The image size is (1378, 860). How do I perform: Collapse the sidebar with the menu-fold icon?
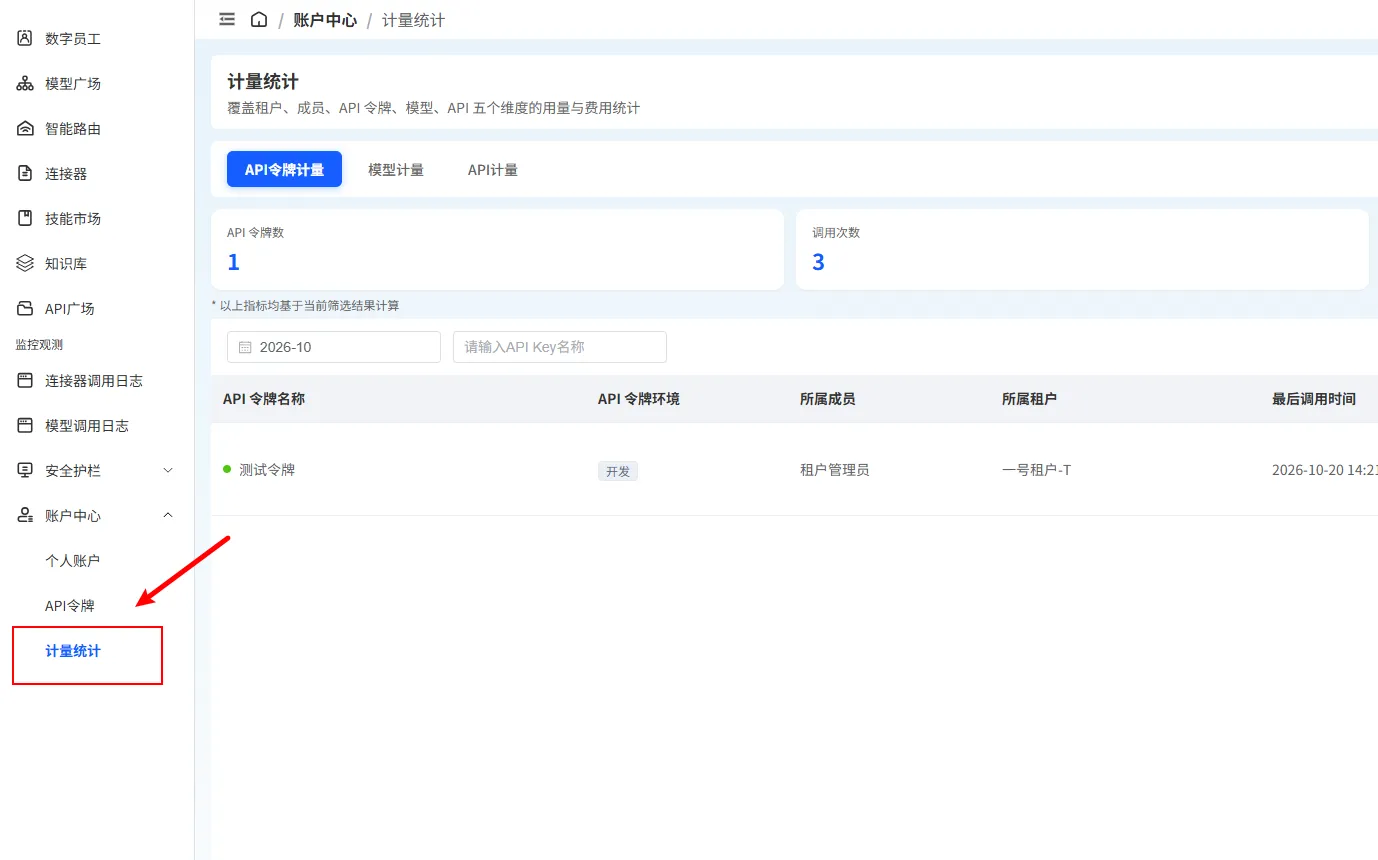tap(227, 19)
